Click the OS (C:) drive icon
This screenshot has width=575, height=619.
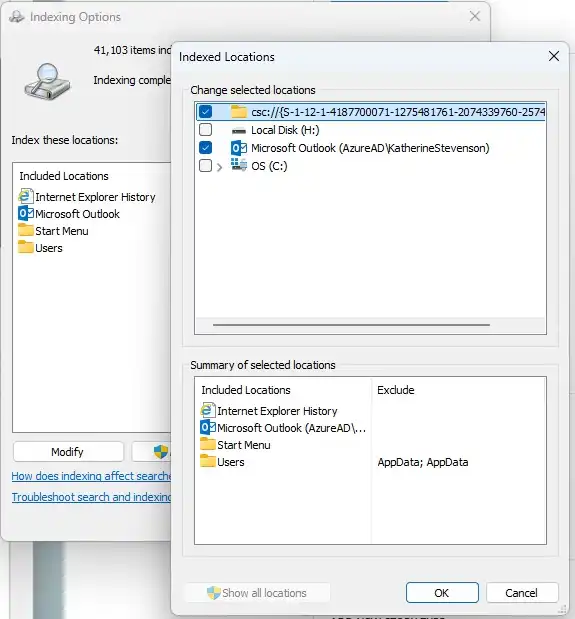pyautogui.click(x=239, y=165)
